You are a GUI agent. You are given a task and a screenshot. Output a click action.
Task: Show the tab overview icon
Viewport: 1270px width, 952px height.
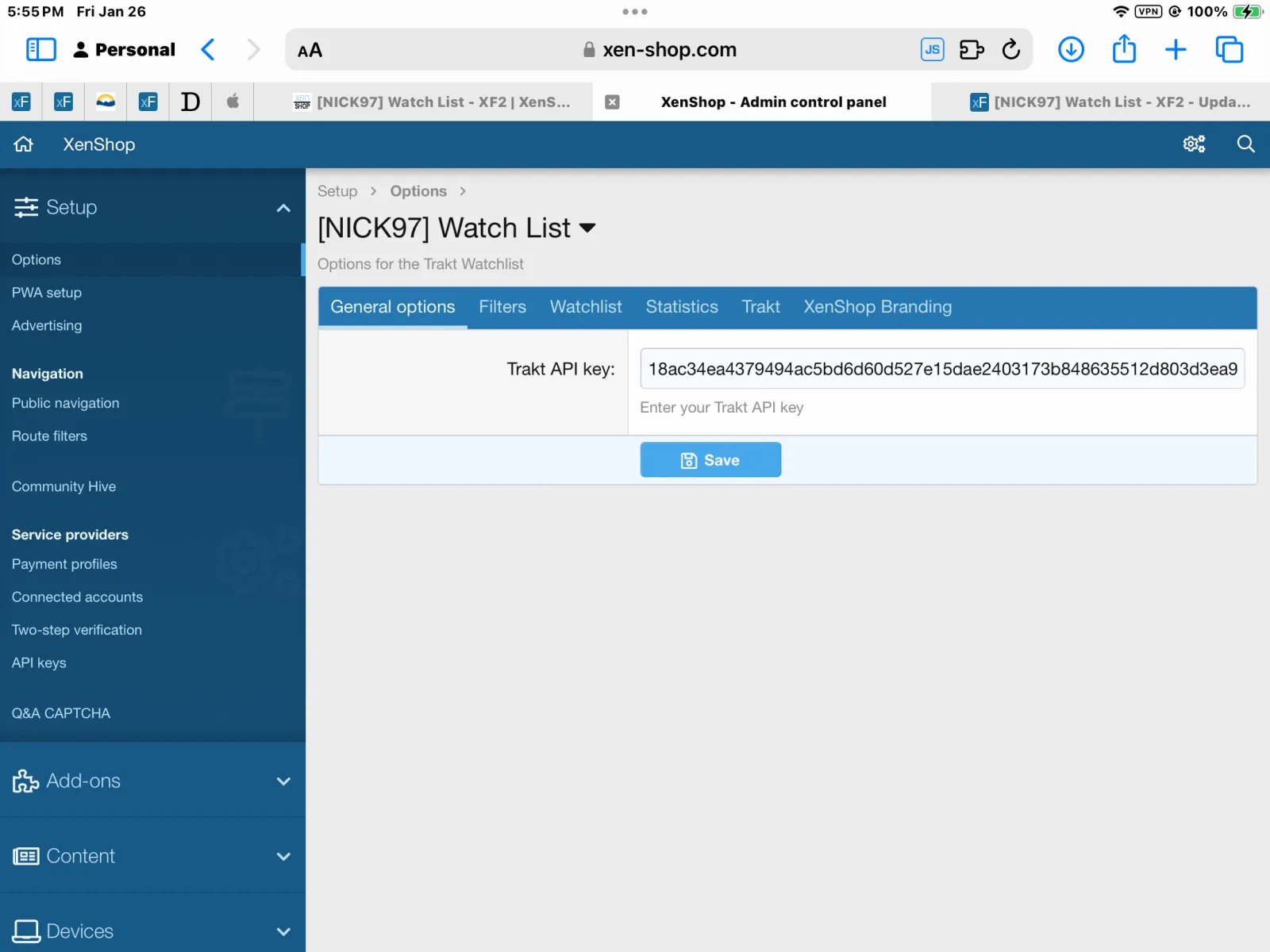click(1229, 50)
